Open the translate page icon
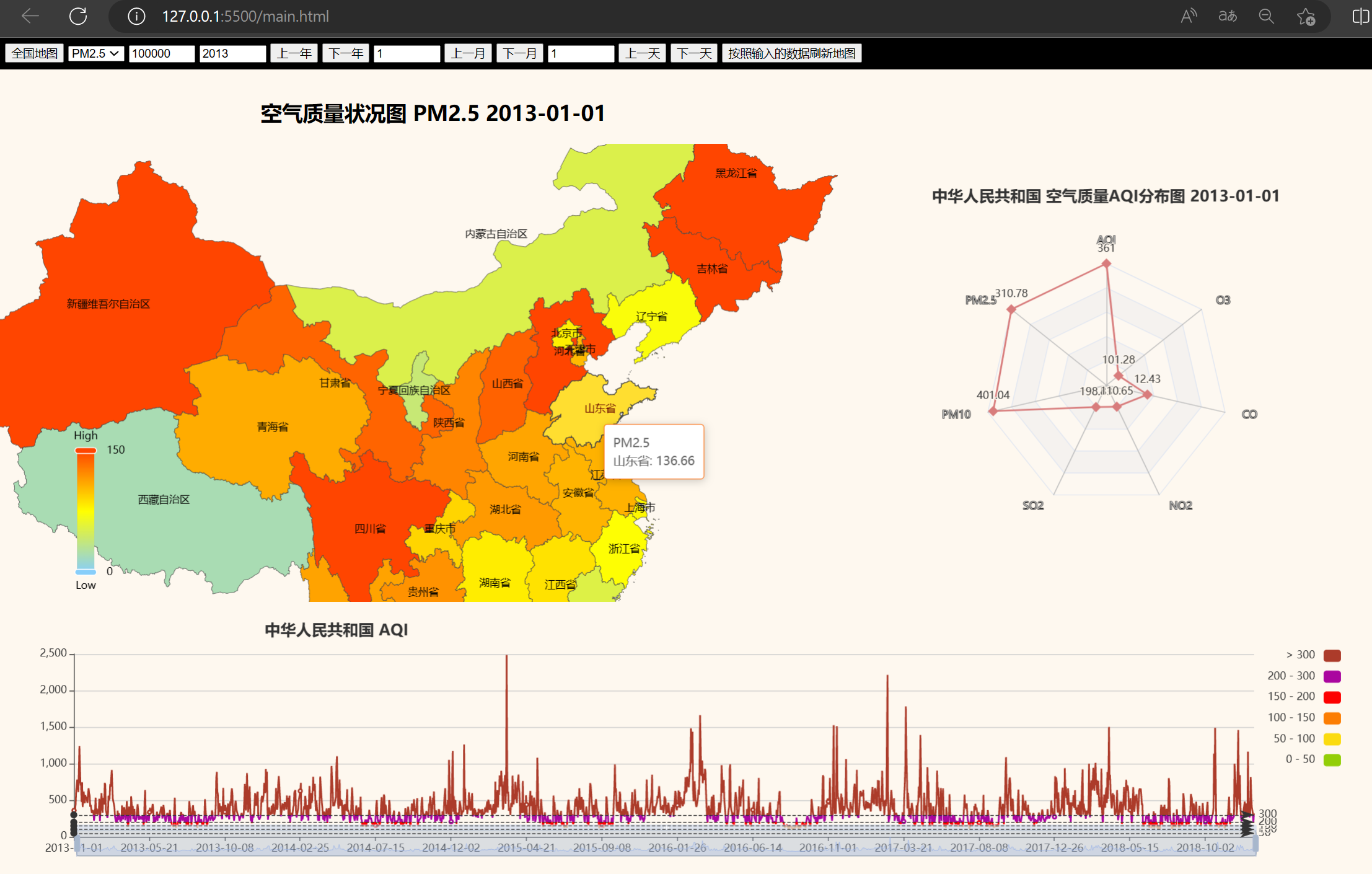The image size is (1372, 874). pos(1227,16)
